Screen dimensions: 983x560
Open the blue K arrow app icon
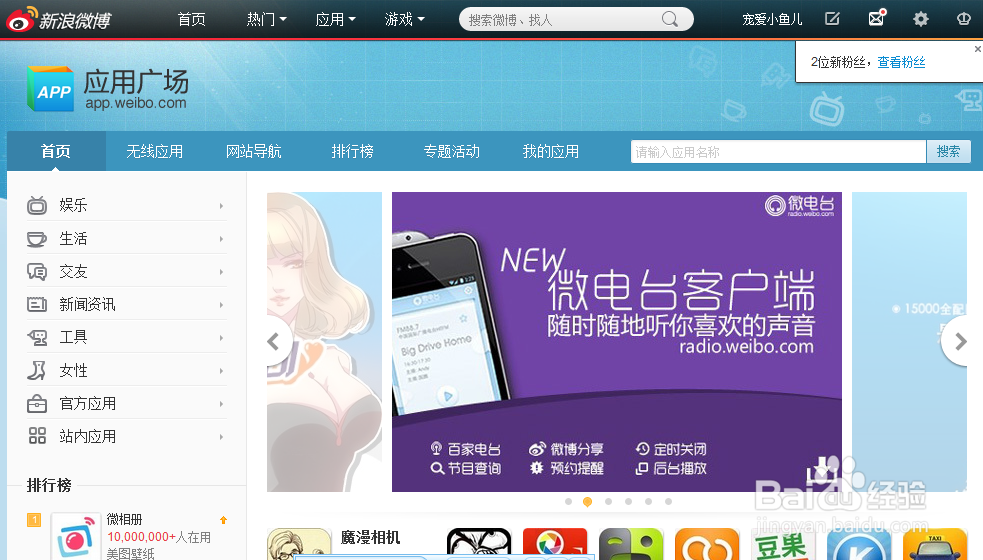point(859,544)
